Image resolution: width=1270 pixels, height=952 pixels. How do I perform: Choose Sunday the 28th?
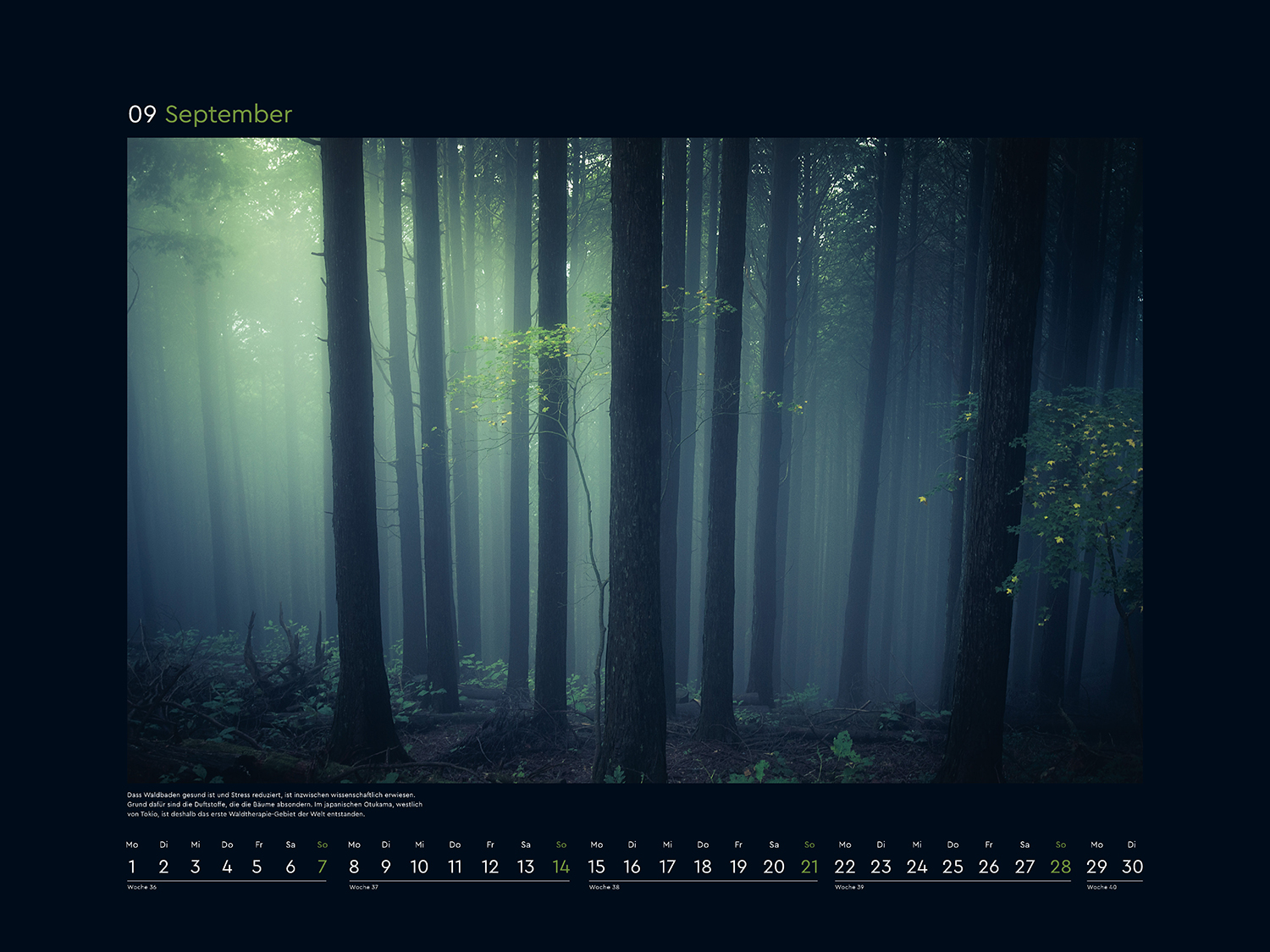tap(1060, 867)
